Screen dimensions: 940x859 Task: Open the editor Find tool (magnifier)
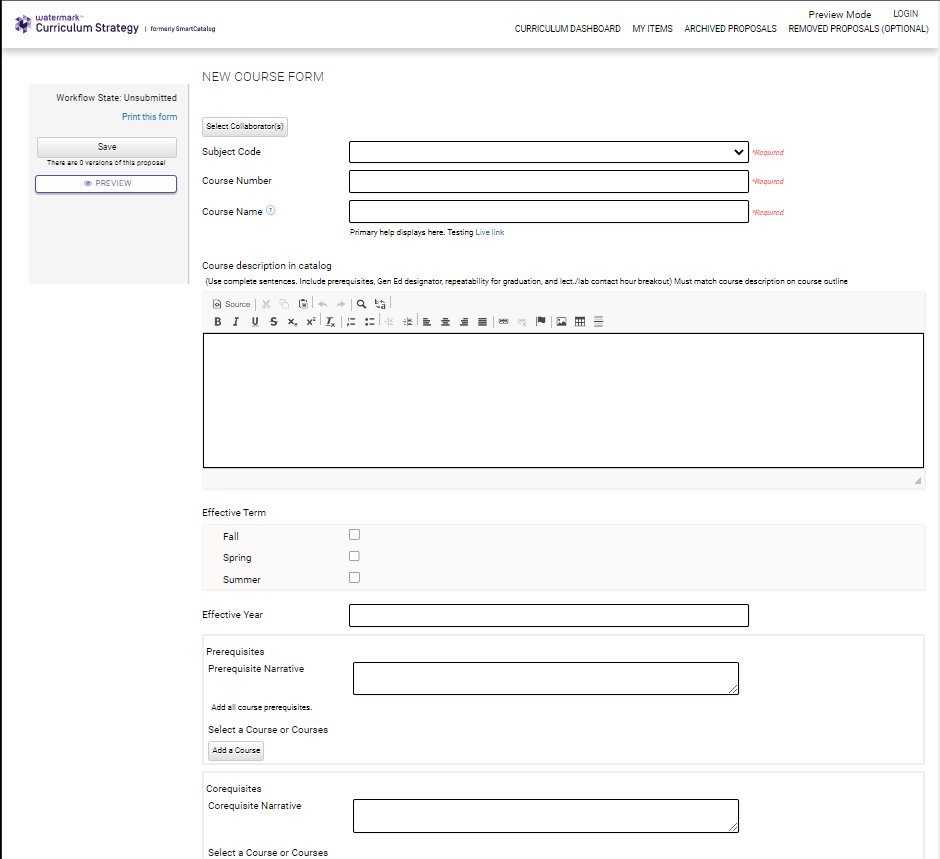coord(361,304)
